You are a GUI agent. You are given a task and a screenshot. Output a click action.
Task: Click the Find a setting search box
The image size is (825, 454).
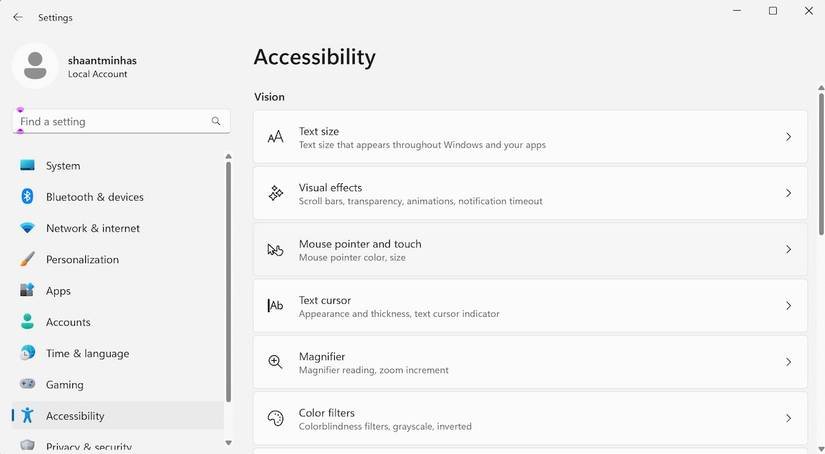[x=112, y=121]
